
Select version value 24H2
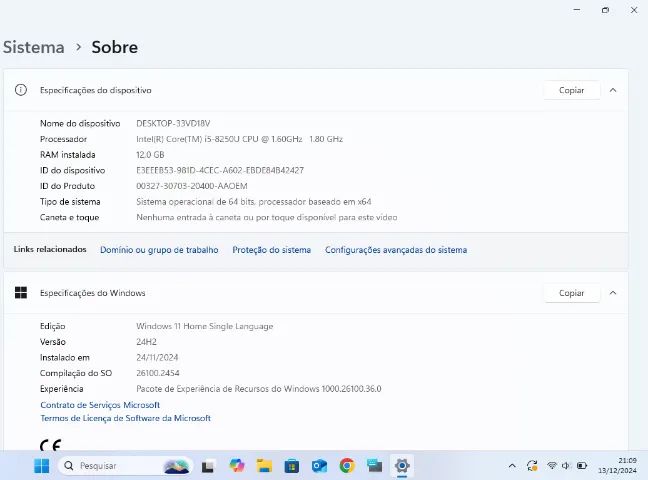tap(146, 342)
